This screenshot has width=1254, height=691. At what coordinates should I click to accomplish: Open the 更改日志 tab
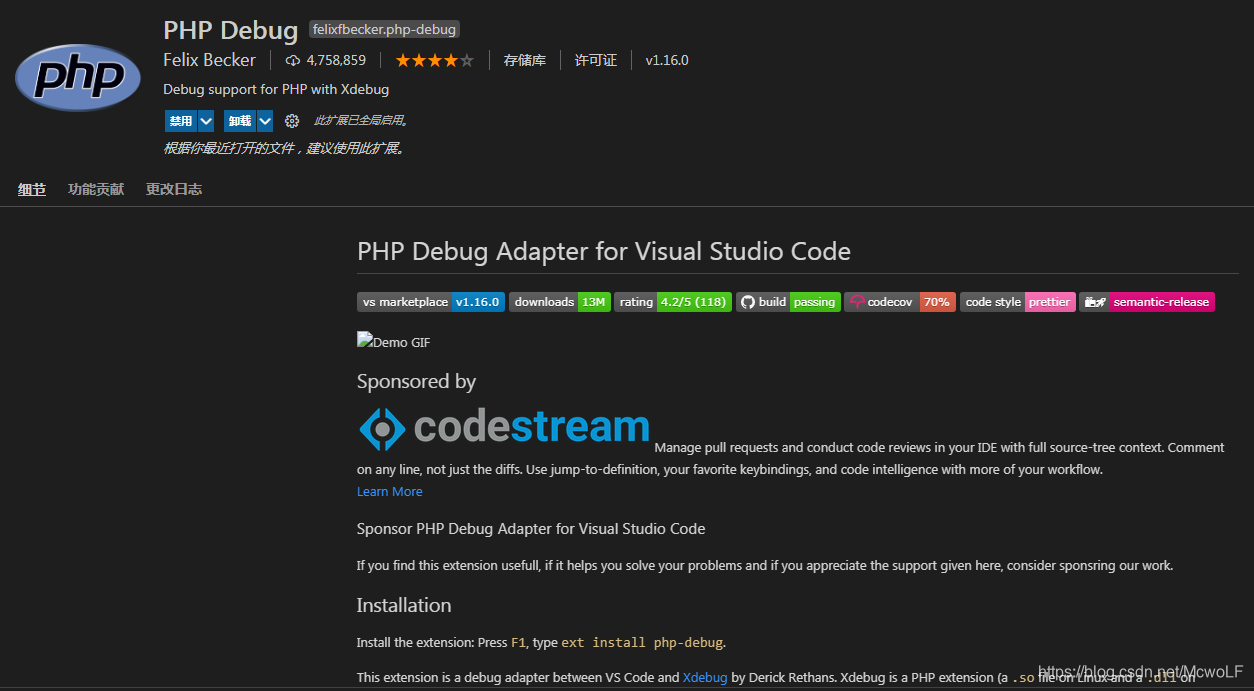coord(174,189)
